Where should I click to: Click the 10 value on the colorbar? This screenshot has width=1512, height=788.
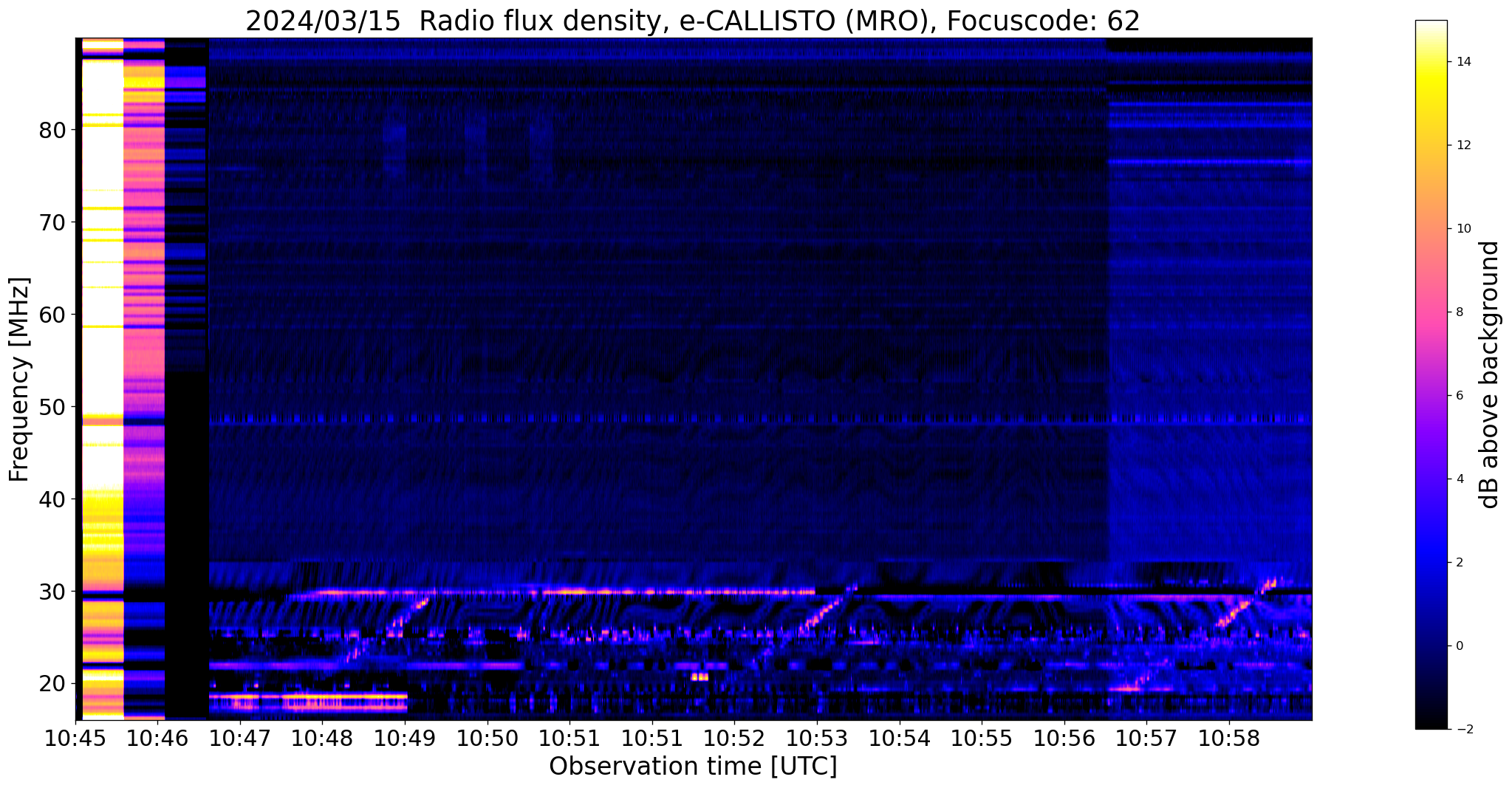click(1463, 229)
